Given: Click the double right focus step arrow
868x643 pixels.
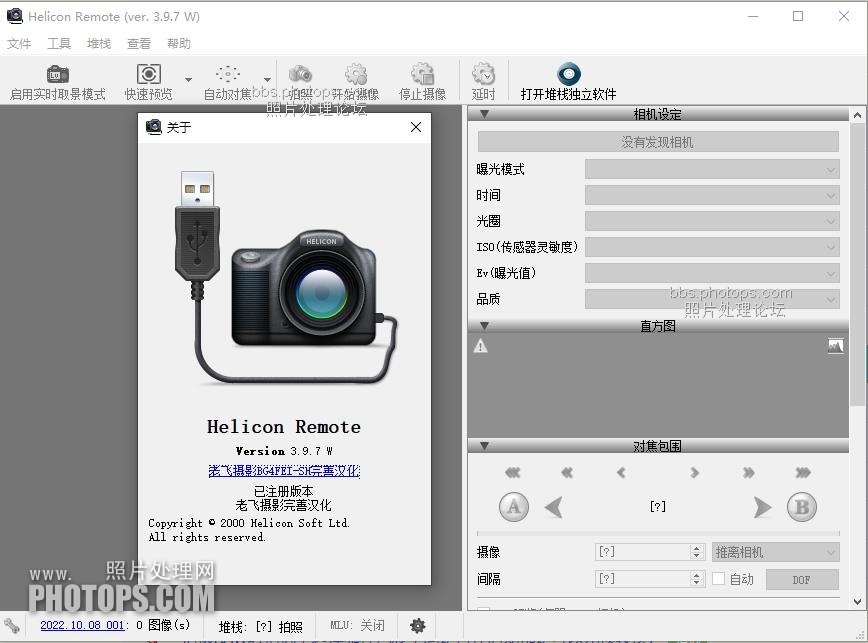Looking at the screenshot, I should (x=748, y=473).
